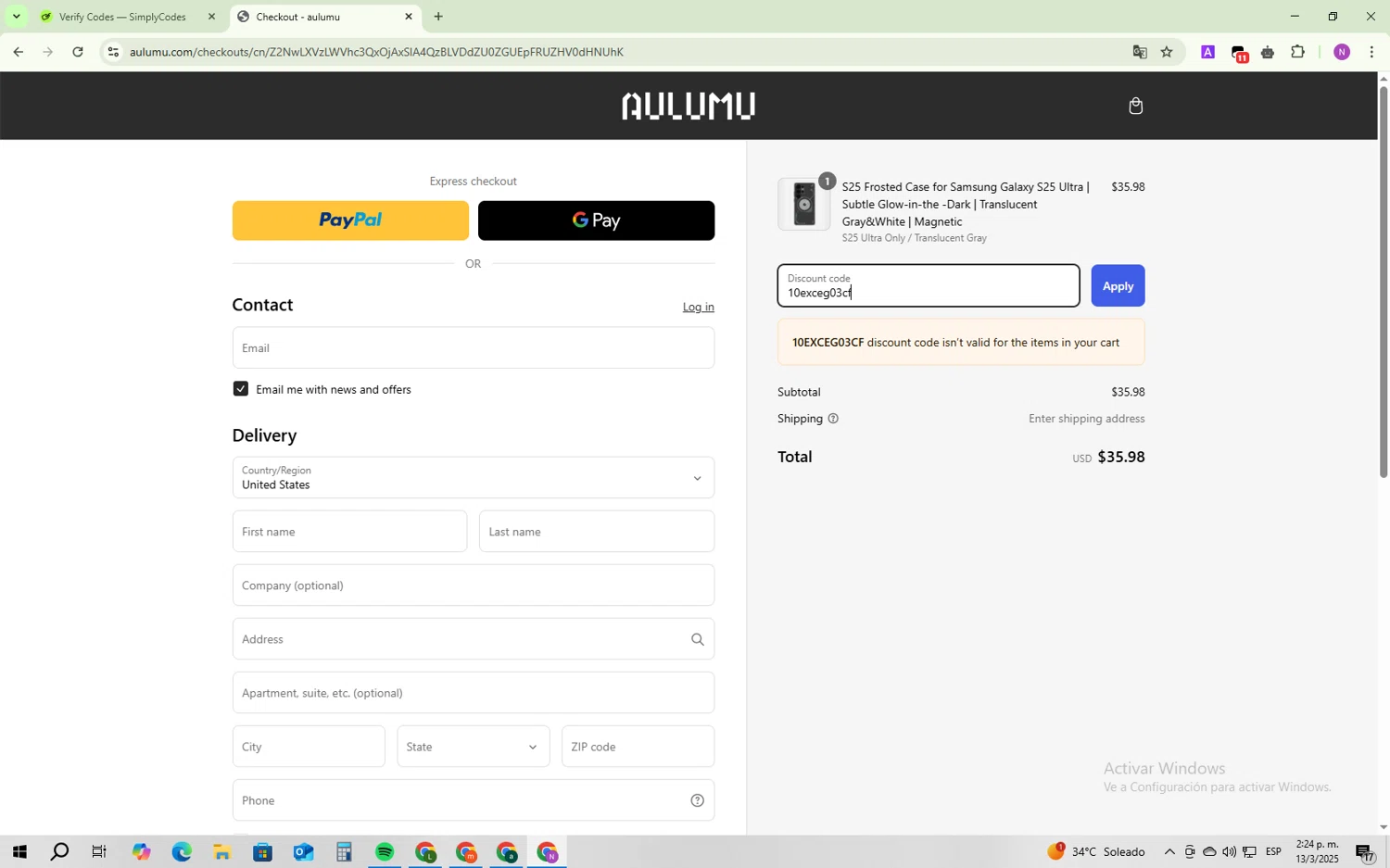Close the Checkout - aulumu tab
The image size is (1390, 868).
click(x=409, y=17)
